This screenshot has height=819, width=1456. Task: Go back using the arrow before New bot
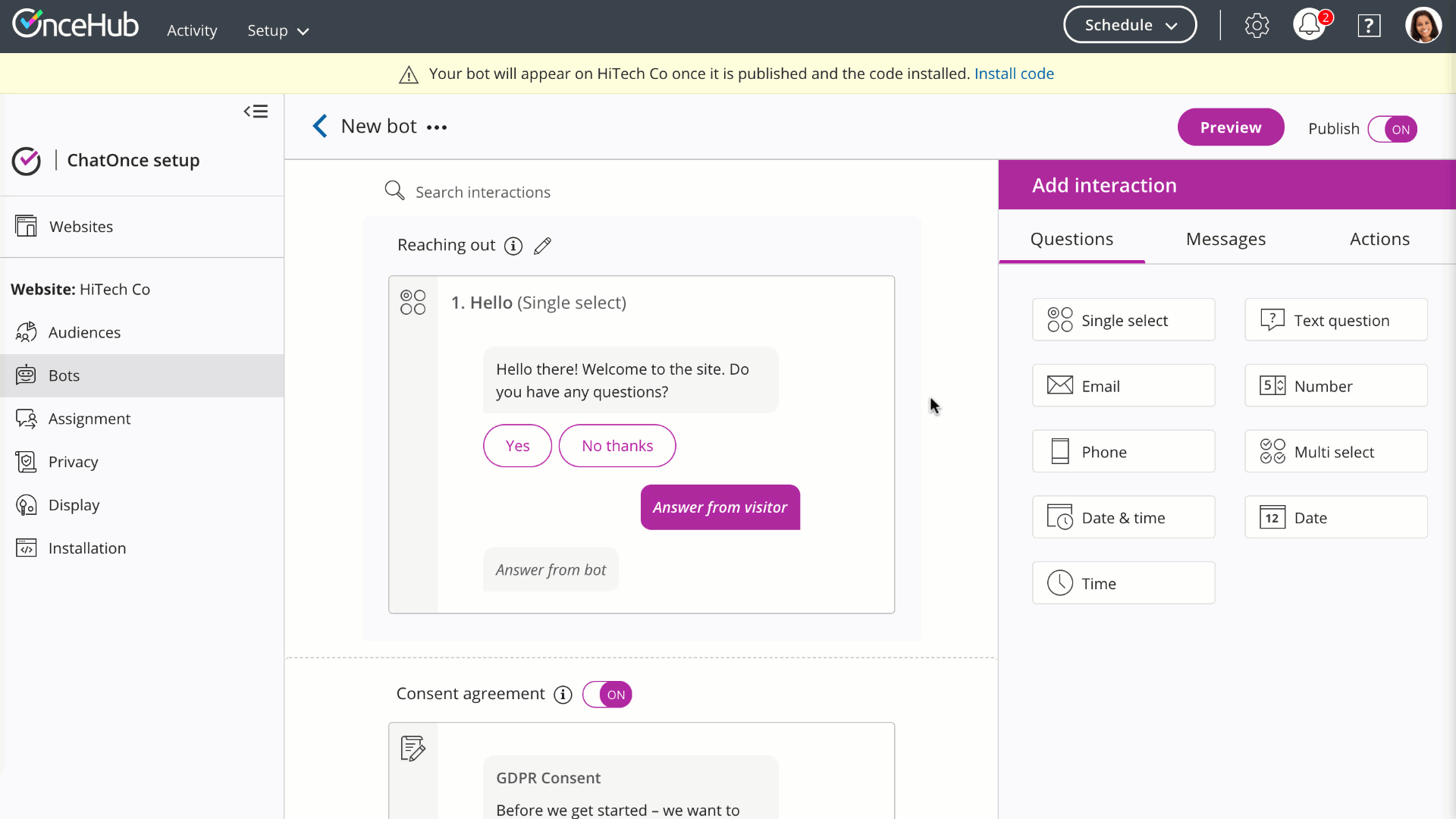coord(320,127)
